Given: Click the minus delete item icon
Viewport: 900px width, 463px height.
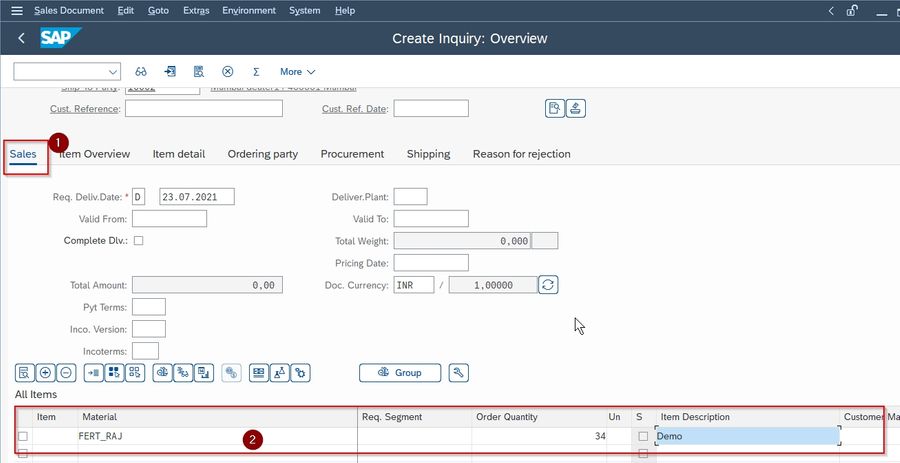Looking at the screenshot, I should coord(66,373).
